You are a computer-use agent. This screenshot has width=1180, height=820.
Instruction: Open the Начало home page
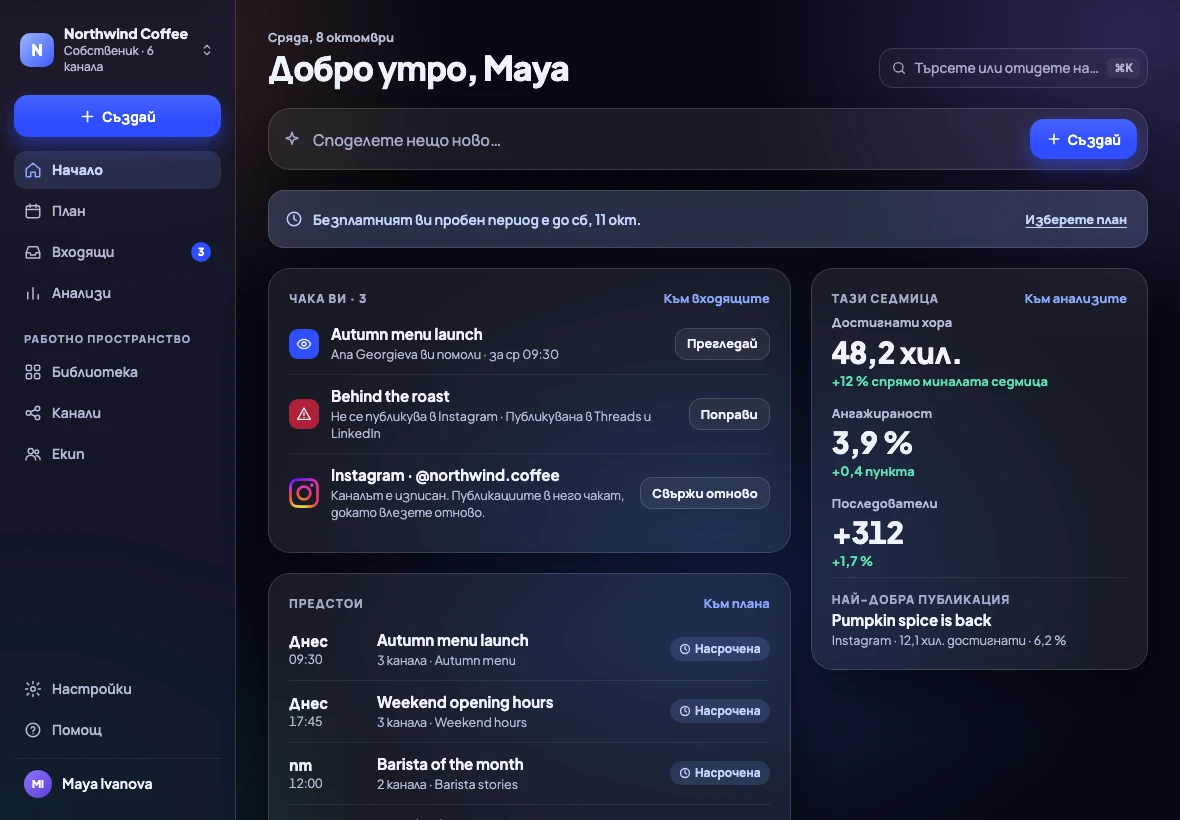[x=117, y=170]
